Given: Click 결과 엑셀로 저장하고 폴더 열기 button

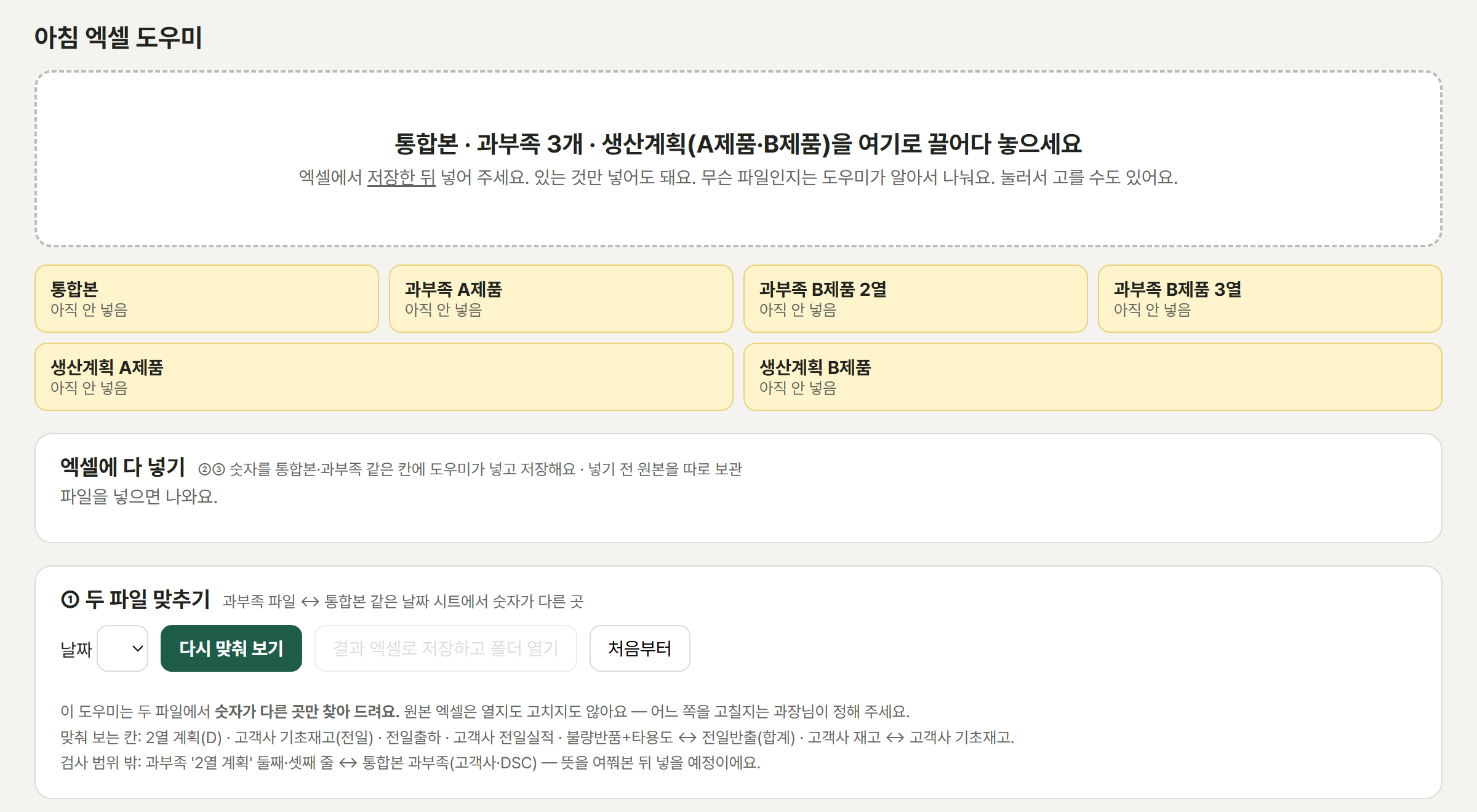Looking at the screenshot, I should coord(446,648).
